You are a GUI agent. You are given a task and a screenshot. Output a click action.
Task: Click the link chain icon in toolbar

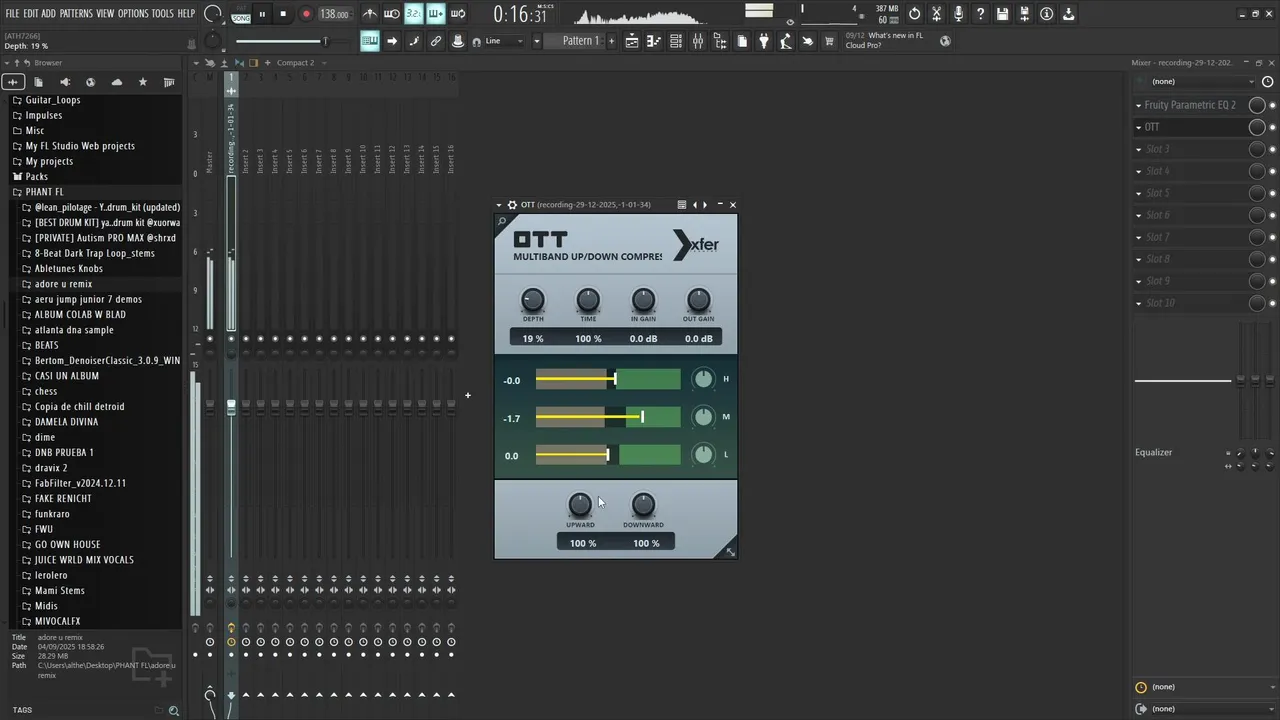point(436,41)
